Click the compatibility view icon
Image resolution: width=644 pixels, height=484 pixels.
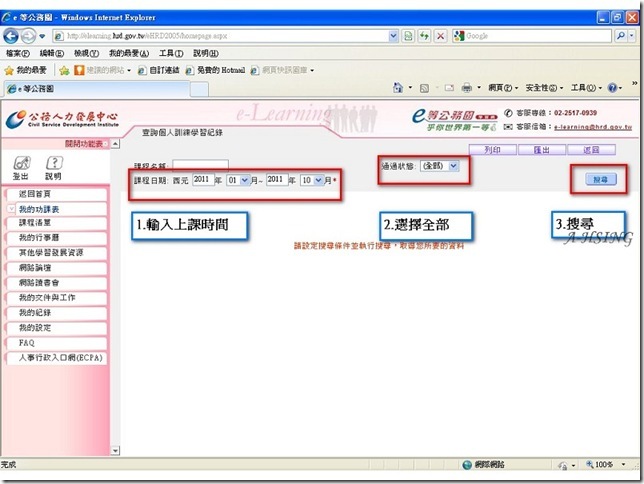click(408, 36)
